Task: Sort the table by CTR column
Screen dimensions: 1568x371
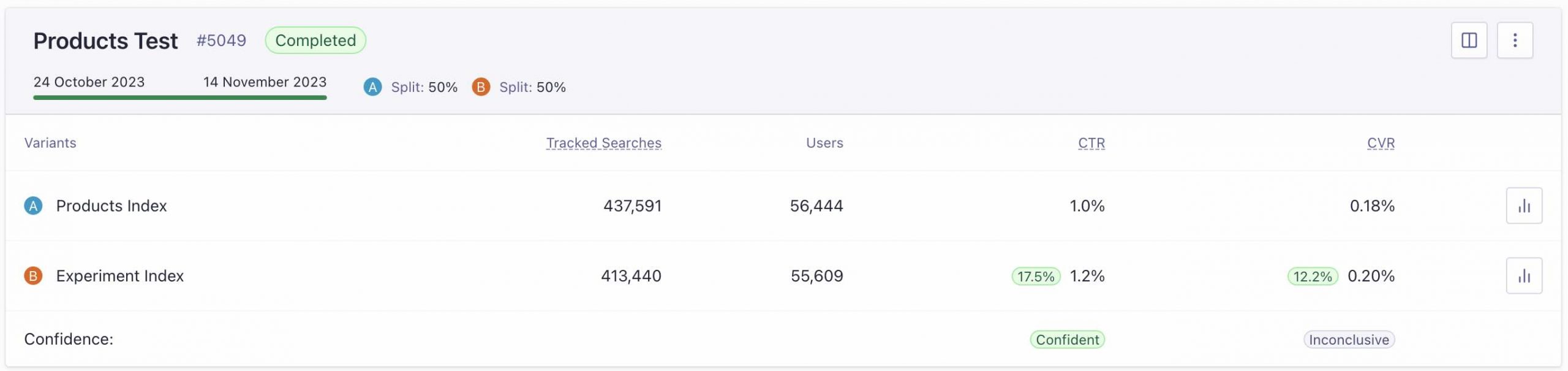Action: pos(1091,142)
